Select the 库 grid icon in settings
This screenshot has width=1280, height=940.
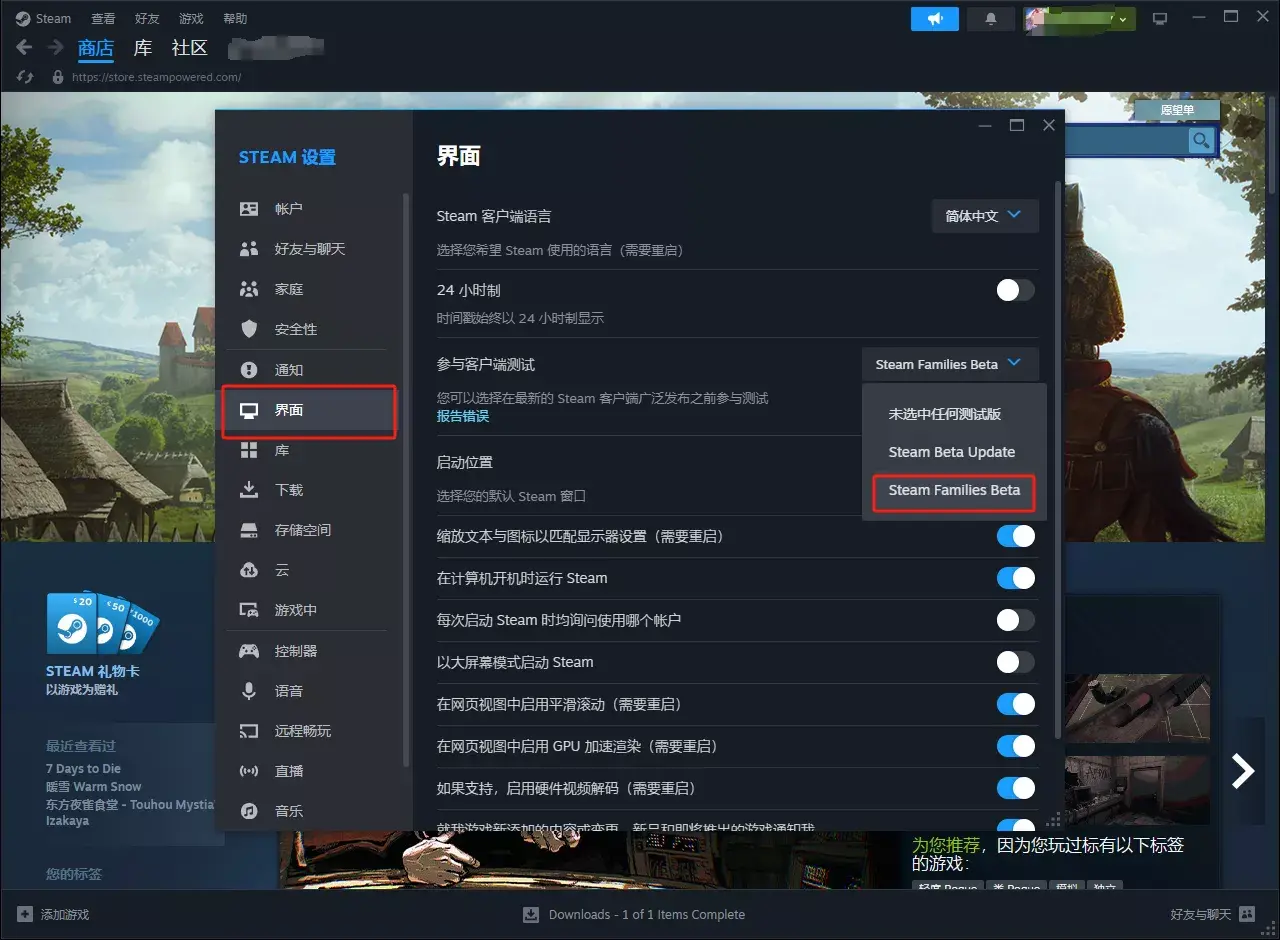249,451
